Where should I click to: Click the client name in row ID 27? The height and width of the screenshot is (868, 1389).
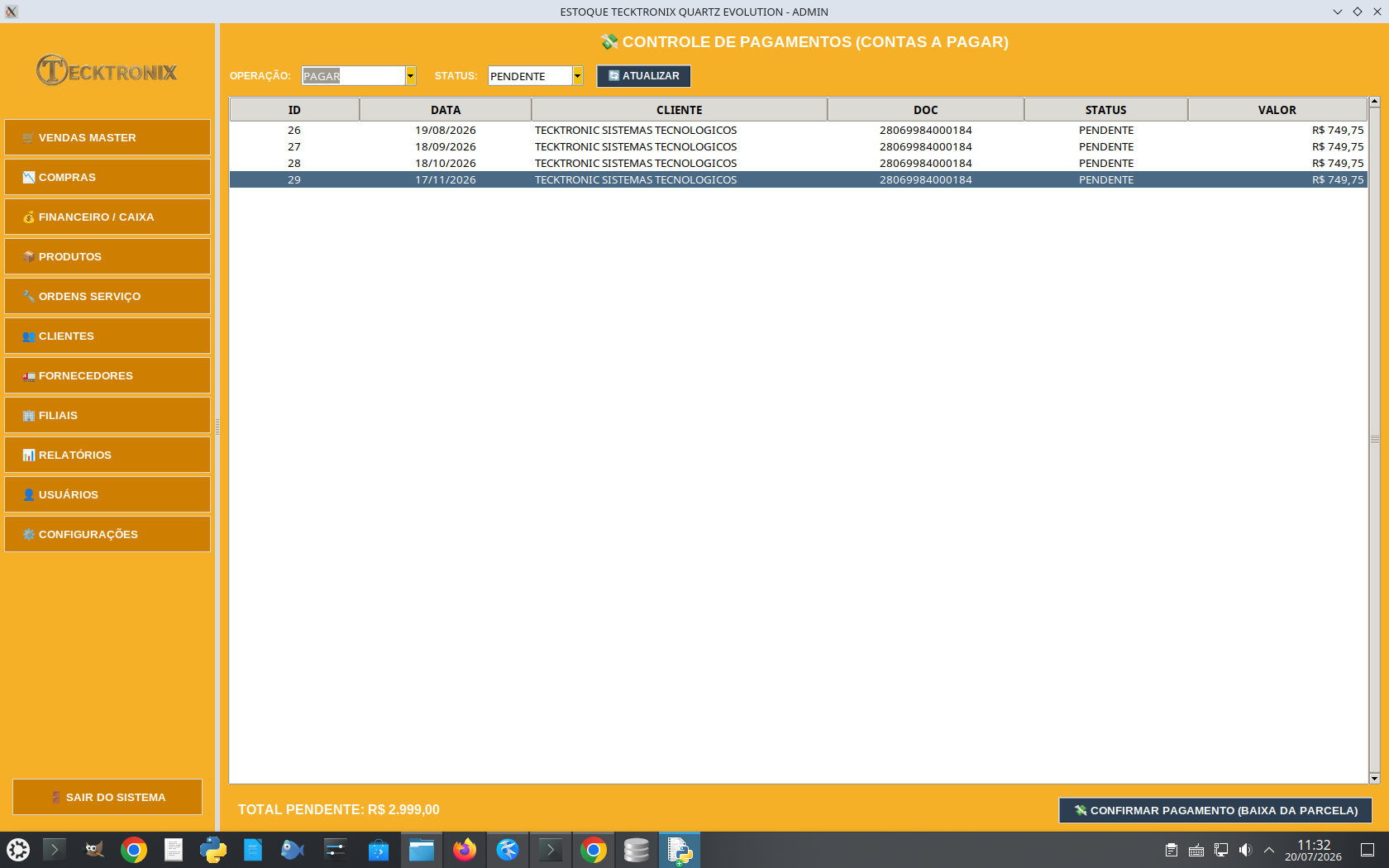(636, 146)
